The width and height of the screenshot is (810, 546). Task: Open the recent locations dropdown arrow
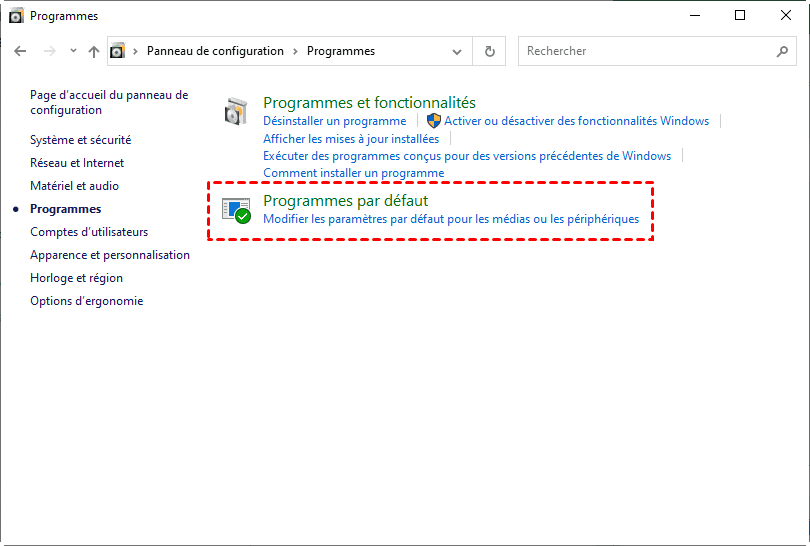point(73,51)
